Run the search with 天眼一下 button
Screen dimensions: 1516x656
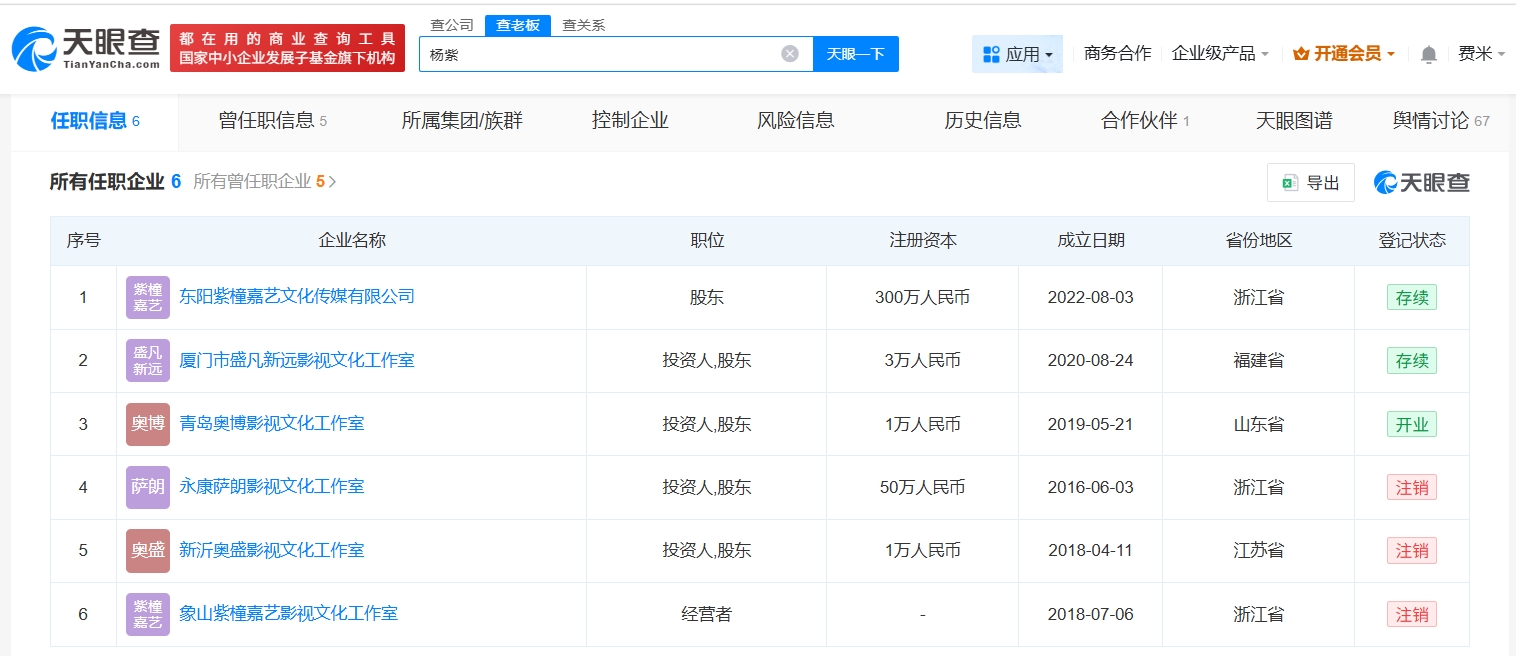856,54
